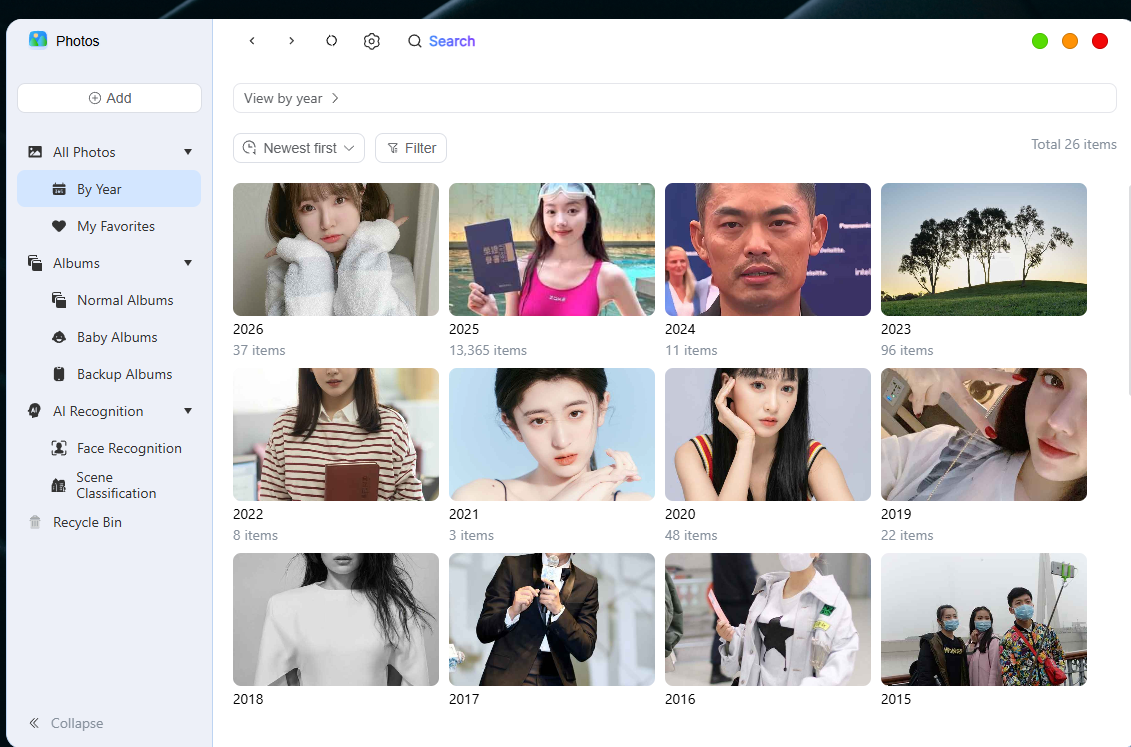Click the Search link text
Screen dimensions: 1131x747
[452, 41]
